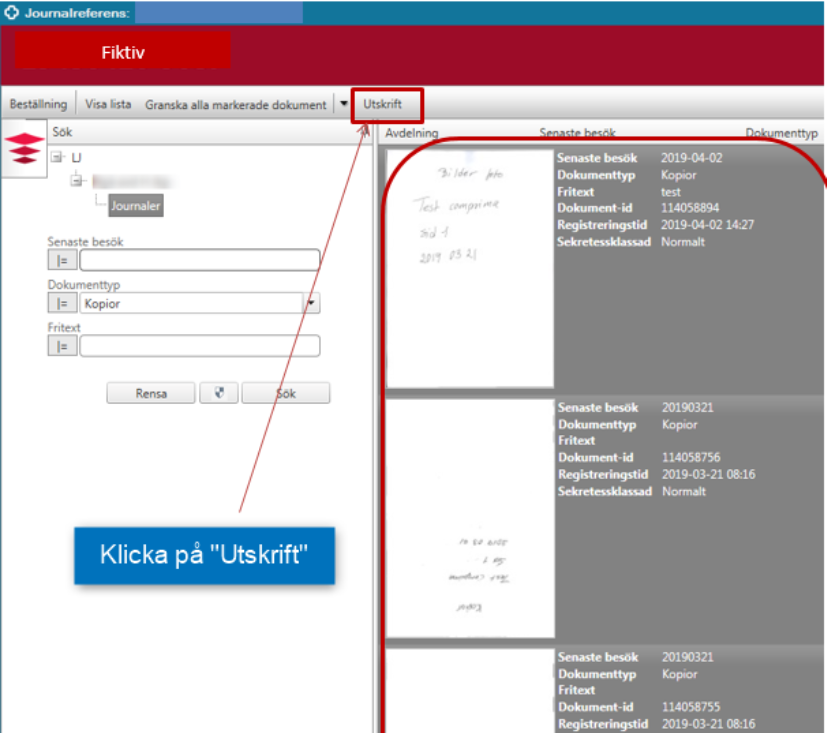Click the operator icon beside Fritext field
The image size is (827, 733).
(x=61, y=346)
